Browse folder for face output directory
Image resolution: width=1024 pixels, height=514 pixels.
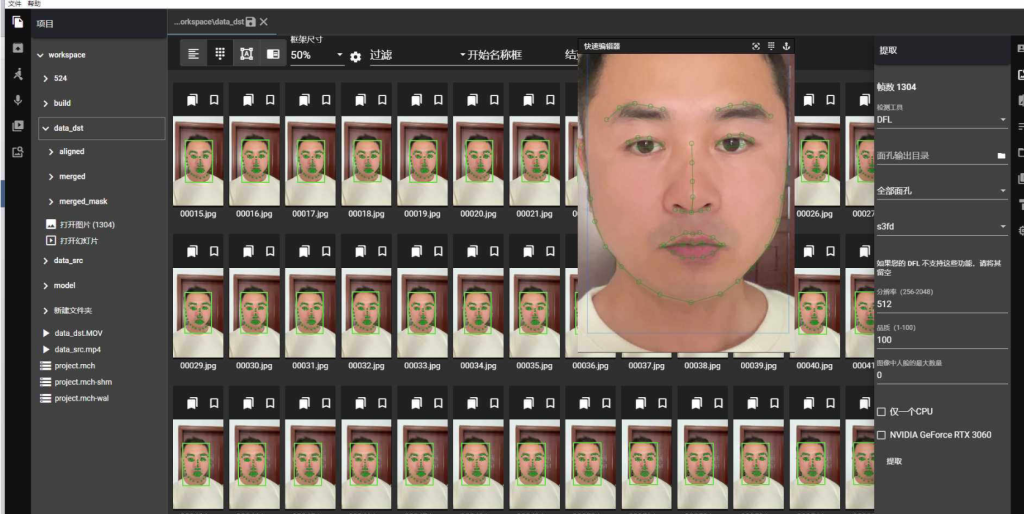click(1001, 156)
